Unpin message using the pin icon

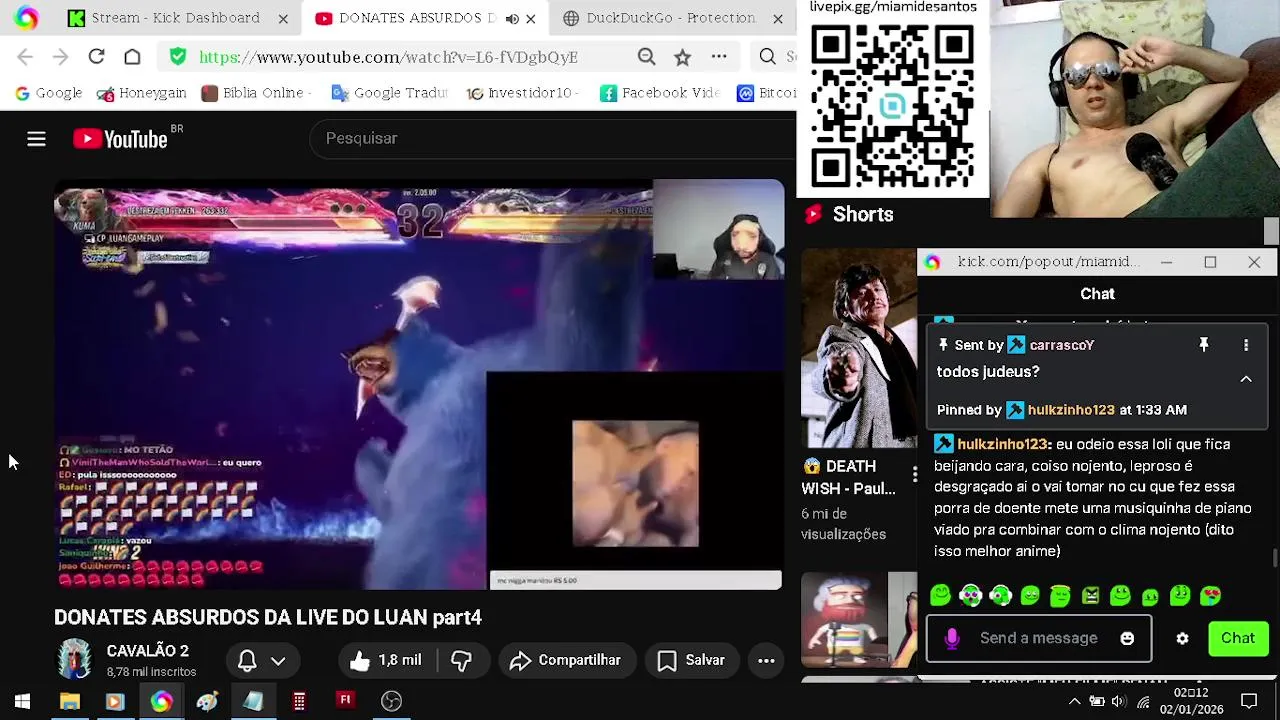point(1204,345)
